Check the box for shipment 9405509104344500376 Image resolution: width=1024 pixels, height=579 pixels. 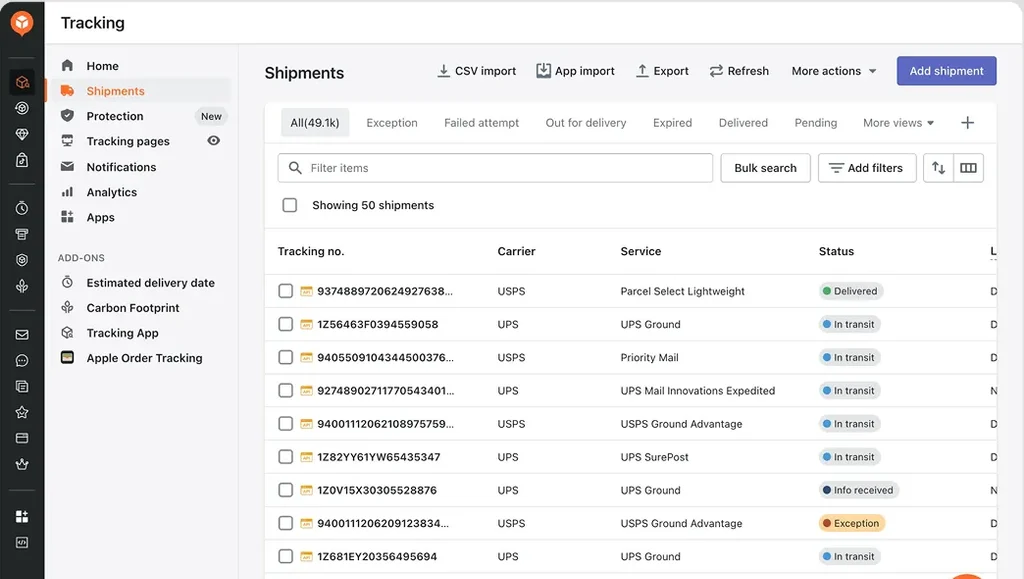pyautogui.click(x=285, y=358)
